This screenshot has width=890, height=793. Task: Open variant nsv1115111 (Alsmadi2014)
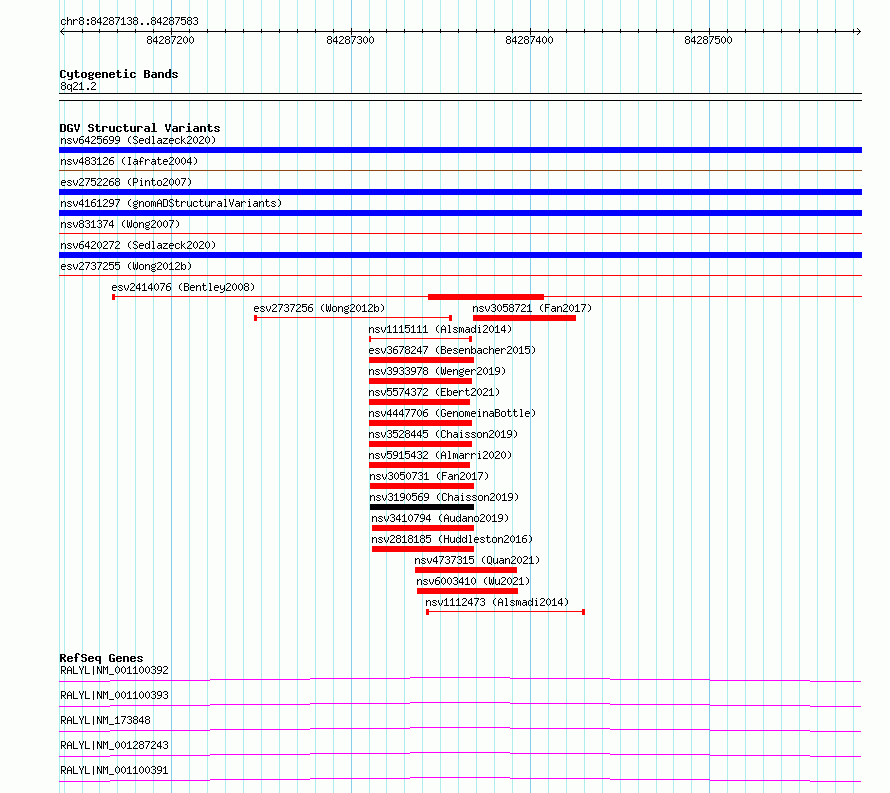point(440,329)
